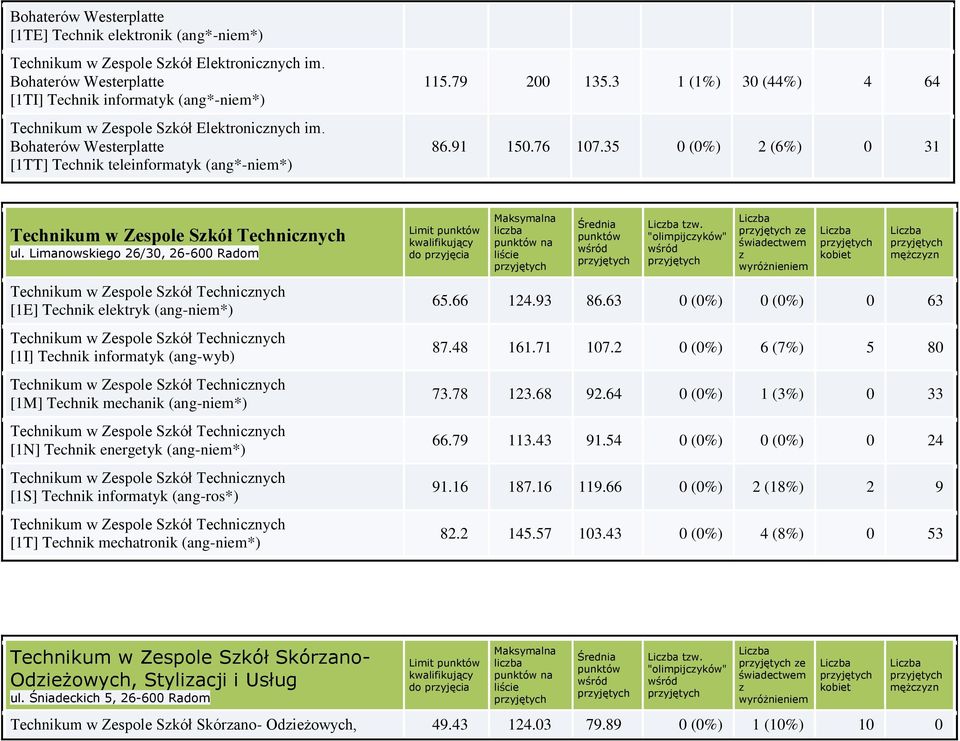Click the women count 5 in the 1I row
The image size is (960, 741).
click(x=870, y=347)
